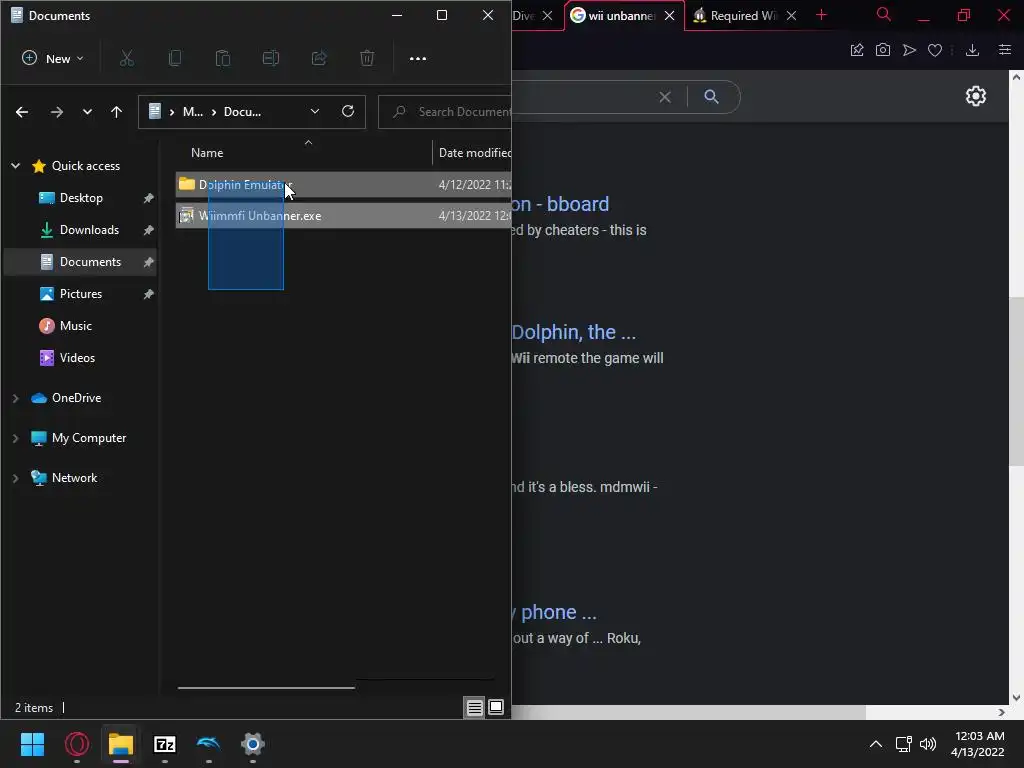Switch to Large icons view in status bar
This screenshot has width=1024, height=768.
[x=496, y=707]
